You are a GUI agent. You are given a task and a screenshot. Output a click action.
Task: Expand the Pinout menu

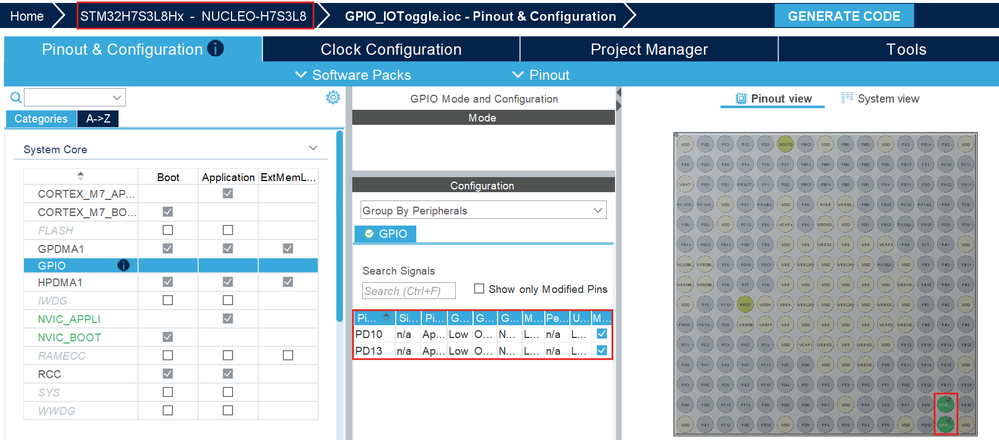(541, 75)
